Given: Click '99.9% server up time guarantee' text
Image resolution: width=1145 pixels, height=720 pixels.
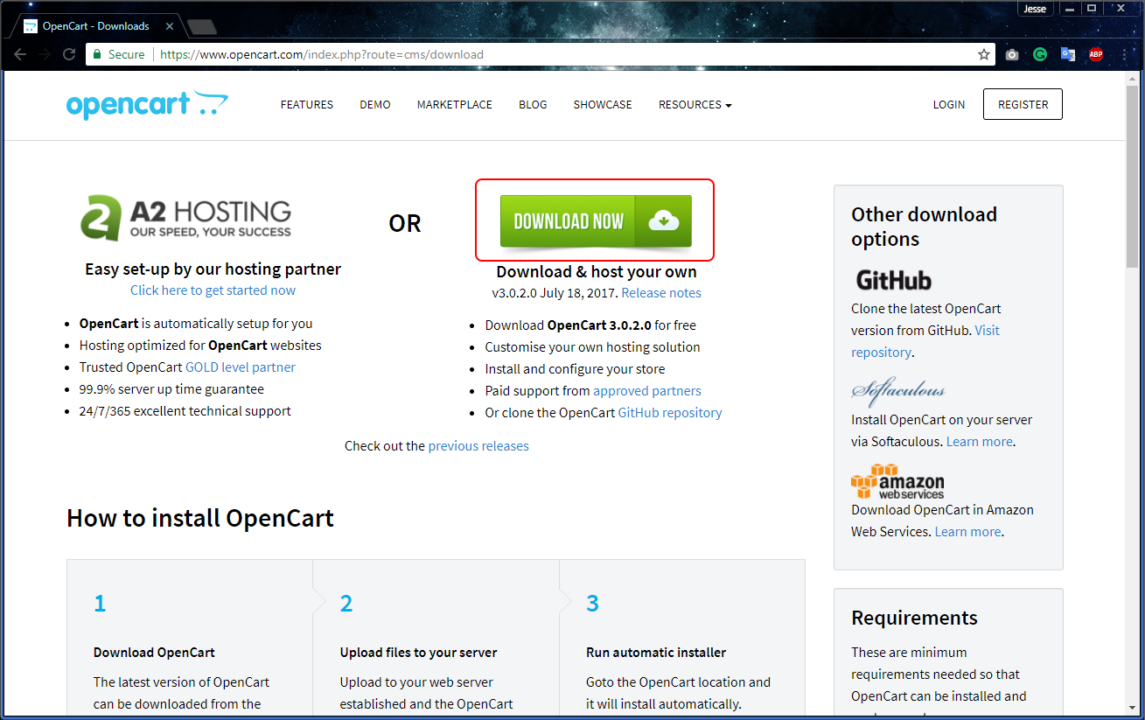Looking at the screenshot, I should tap(172, 389).
